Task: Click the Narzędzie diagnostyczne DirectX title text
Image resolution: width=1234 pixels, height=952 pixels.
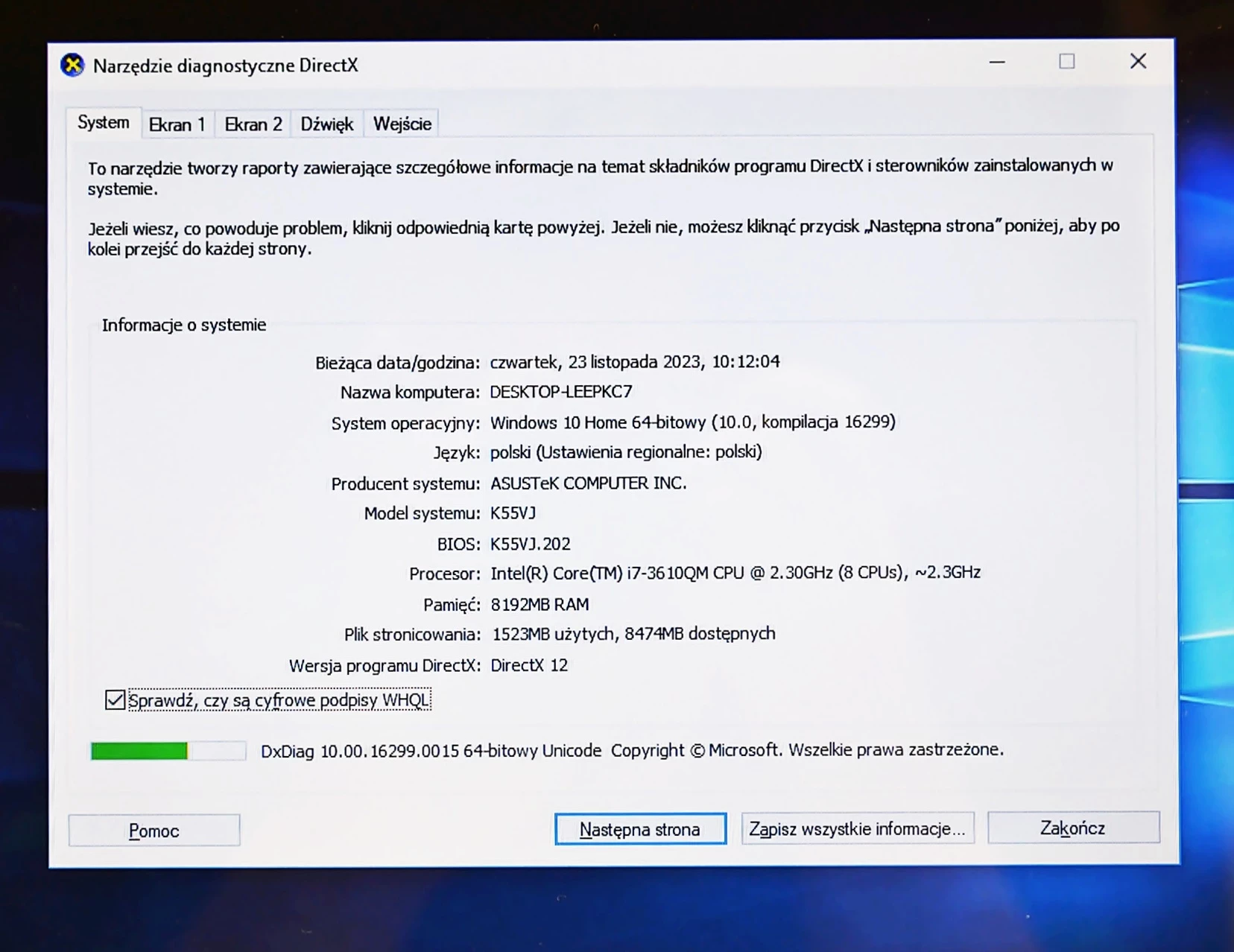Action: coord(225,66)
